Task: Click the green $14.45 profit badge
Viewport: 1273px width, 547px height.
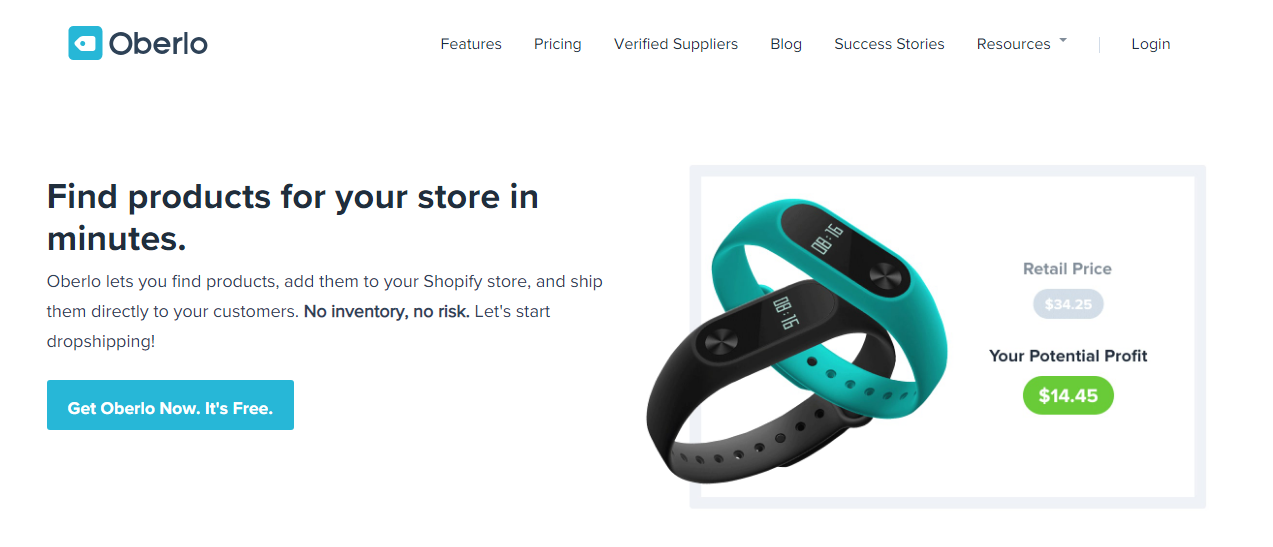Action: pos(1068,396)
